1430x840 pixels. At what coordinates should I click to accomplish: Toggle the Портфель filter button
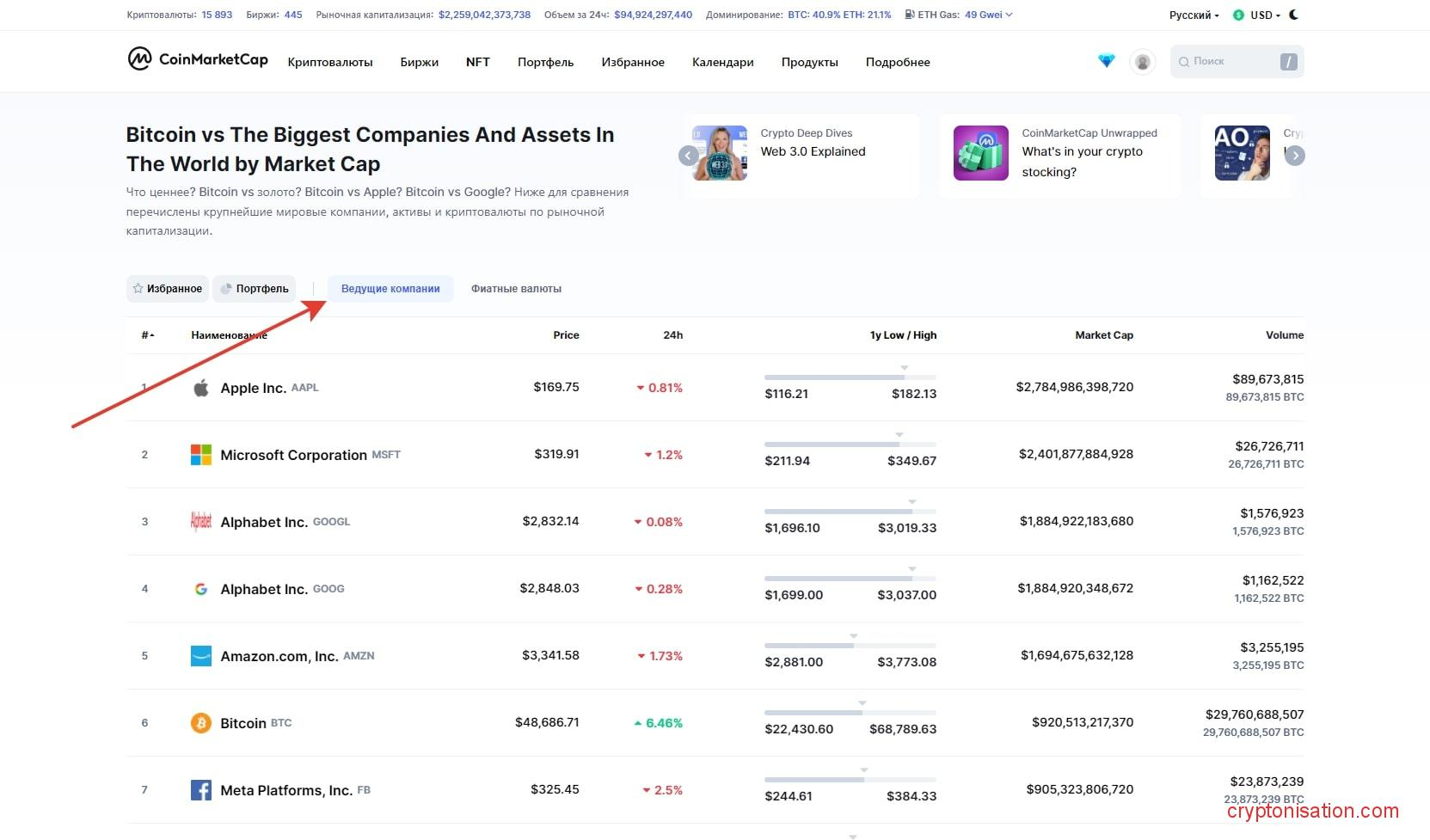[255, 289]
